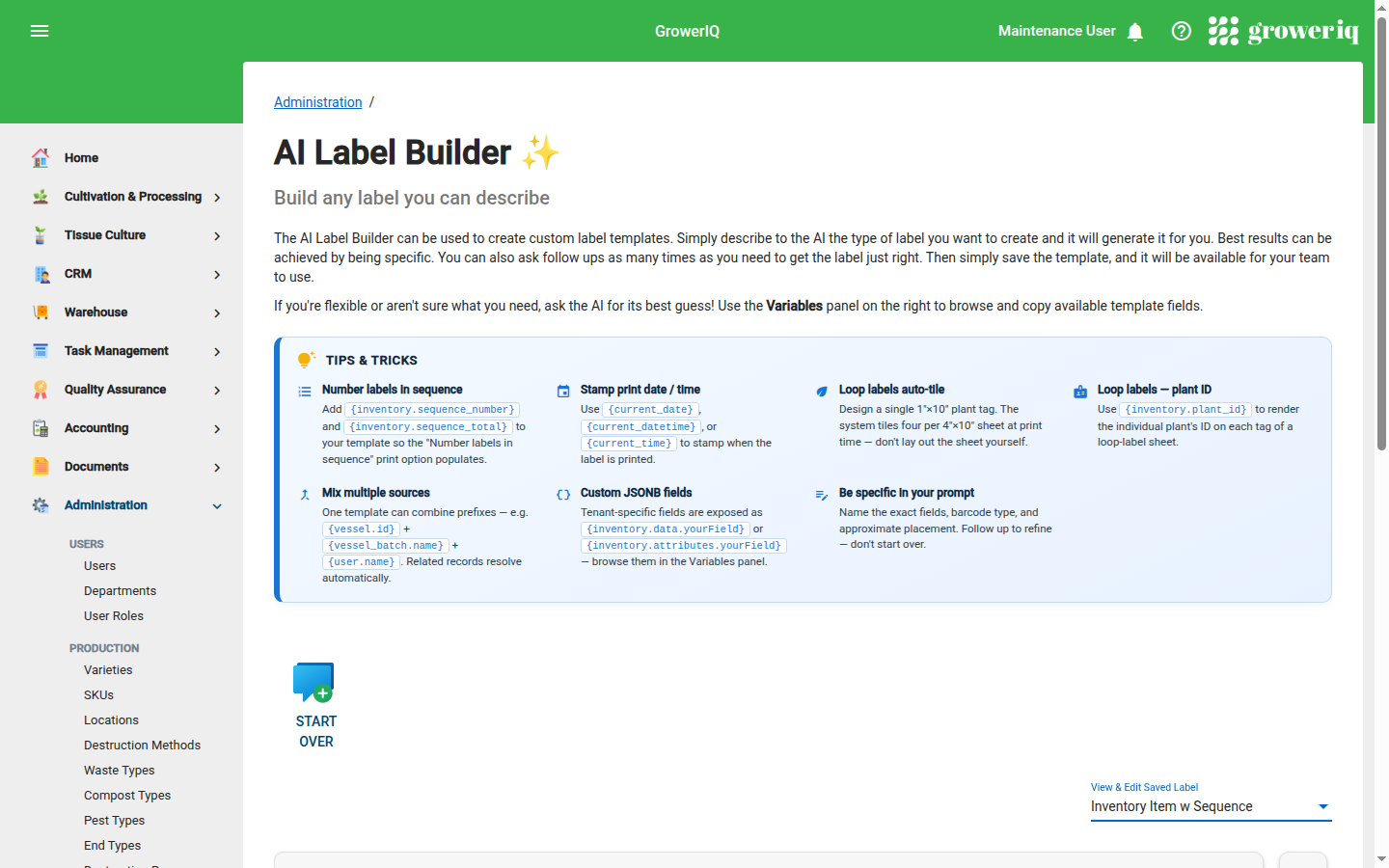Click the {current_time} variable chip
The height and width of the screenshot is (868, 1389).
[x=629, y=444]
